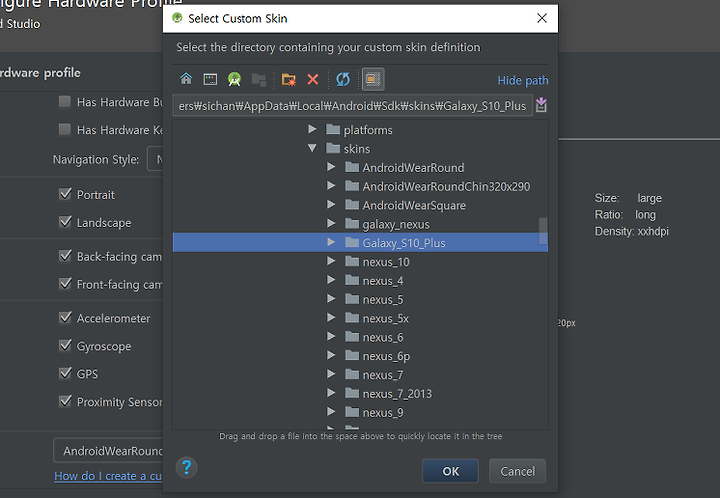Viewport: 720px width, 498px height.
Task: Uncheck the Accelerometer sensor
Action: [x=65, y=318]
